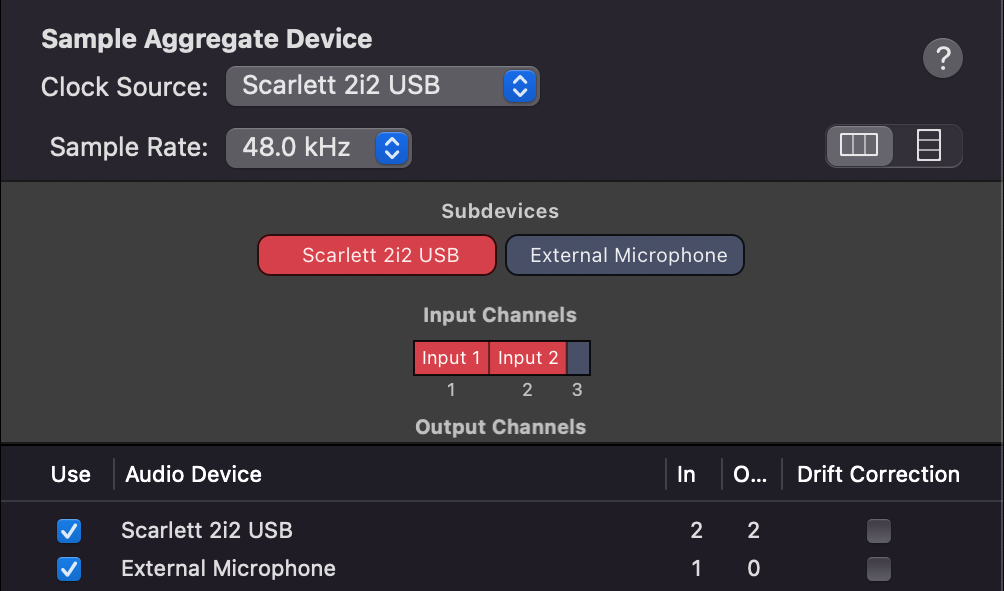Click the Audio Device column header
1004x591 pixels.
[193, 475]
